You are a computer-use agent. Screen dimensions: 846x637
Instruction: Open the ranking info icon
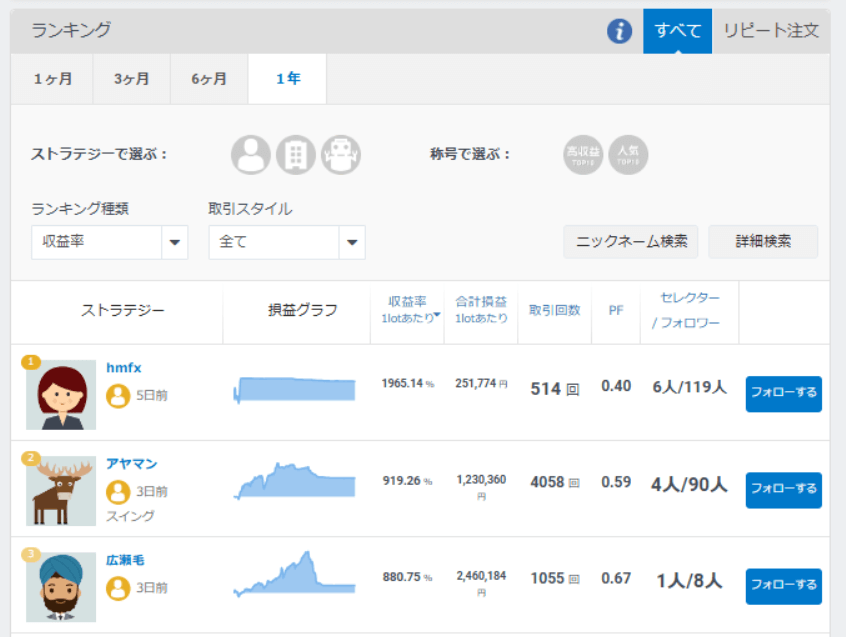point(618,31)
